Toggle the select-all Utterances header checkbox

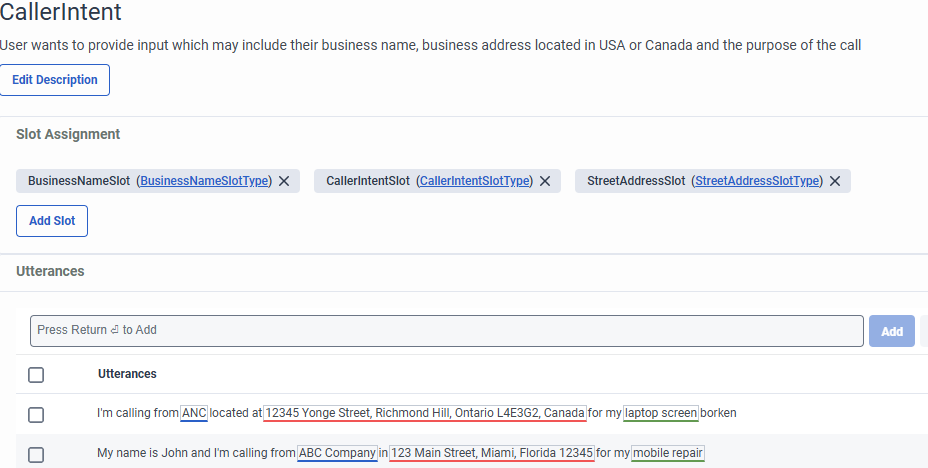36,374
